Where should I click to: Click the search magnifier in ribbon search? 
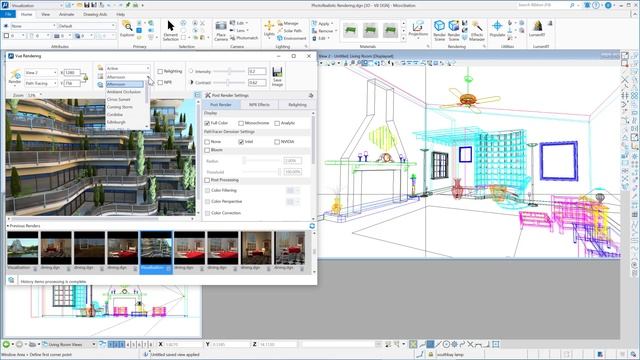click(x=572, y=5)
